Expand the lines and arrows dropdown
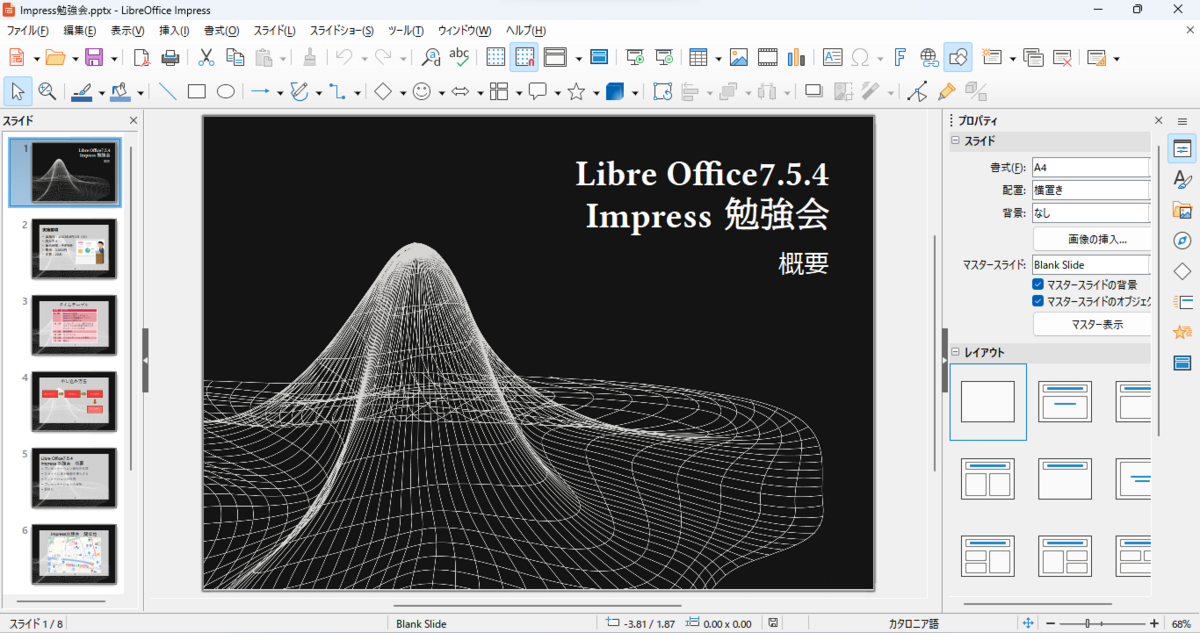Viewport: 1200px width, 633px height. tap(280, 93)
